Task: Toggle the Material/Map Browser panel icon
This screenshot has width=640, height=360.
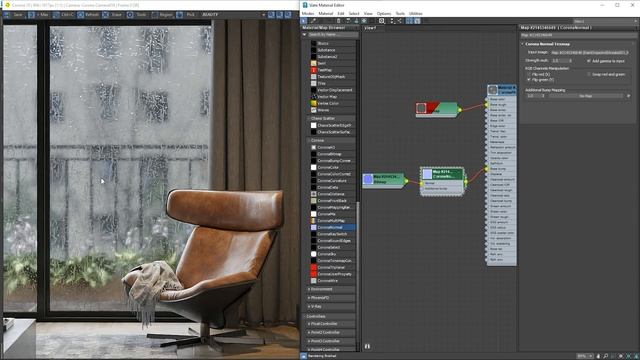Action: 409,21
